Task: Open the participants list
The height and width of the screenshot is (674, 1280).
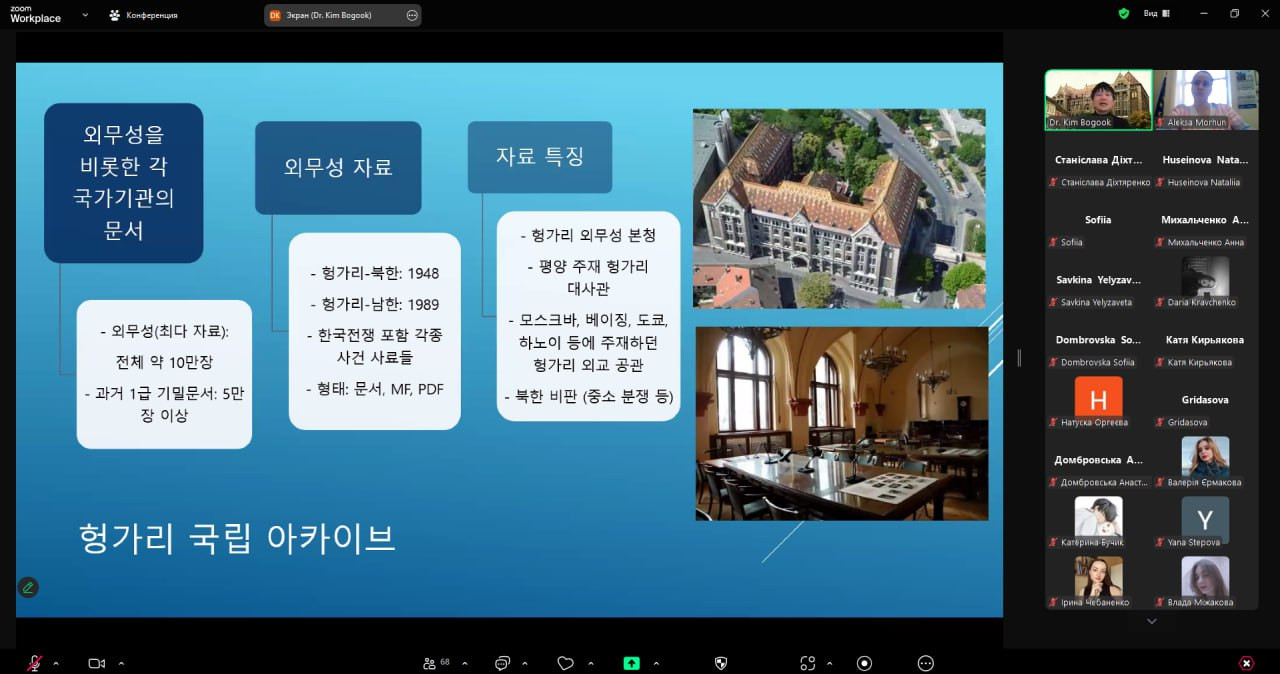Action: 431,663
